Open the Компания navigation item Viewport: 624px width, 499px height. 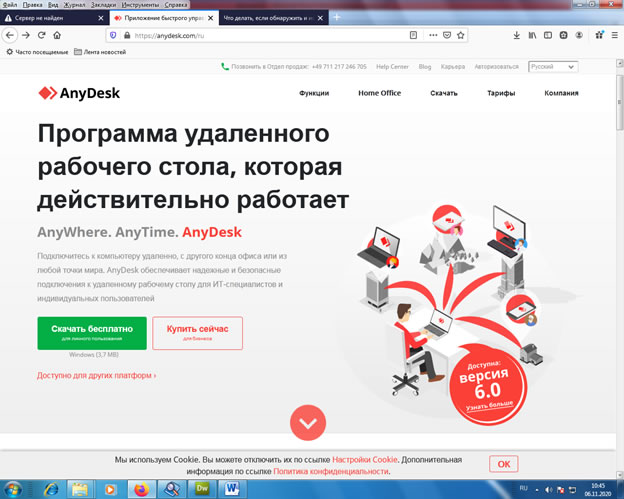click(x=561, y=93)
